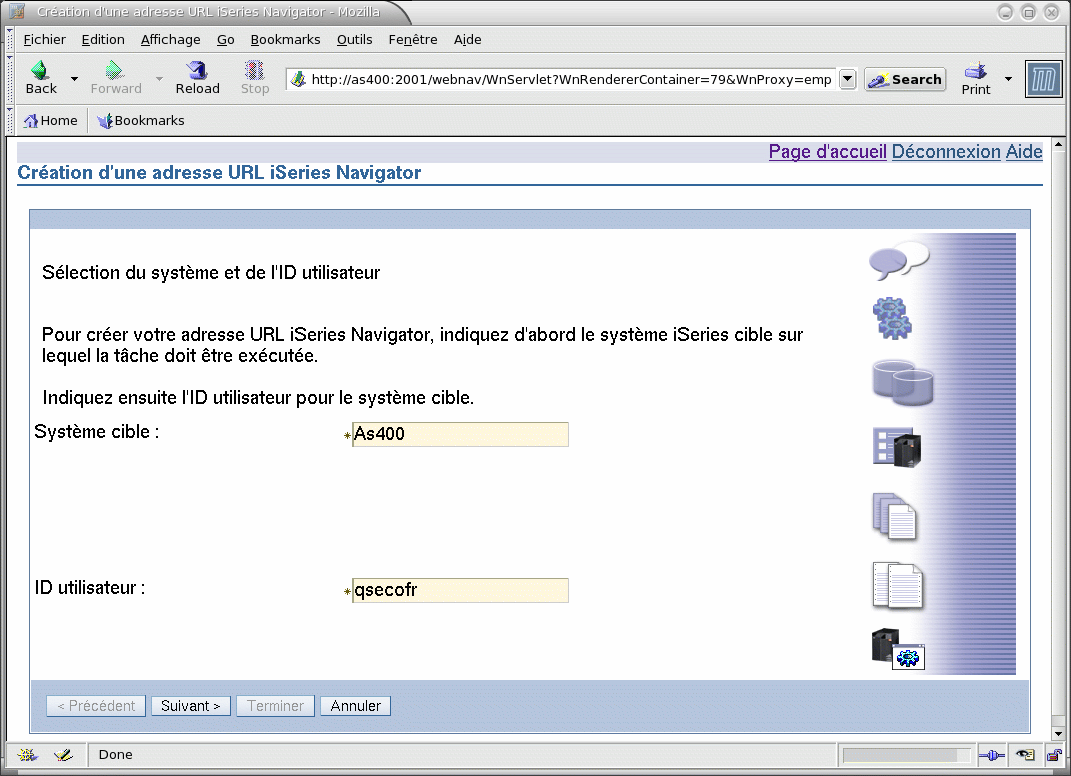Click the Système cible input field

(x=460, y=434)
